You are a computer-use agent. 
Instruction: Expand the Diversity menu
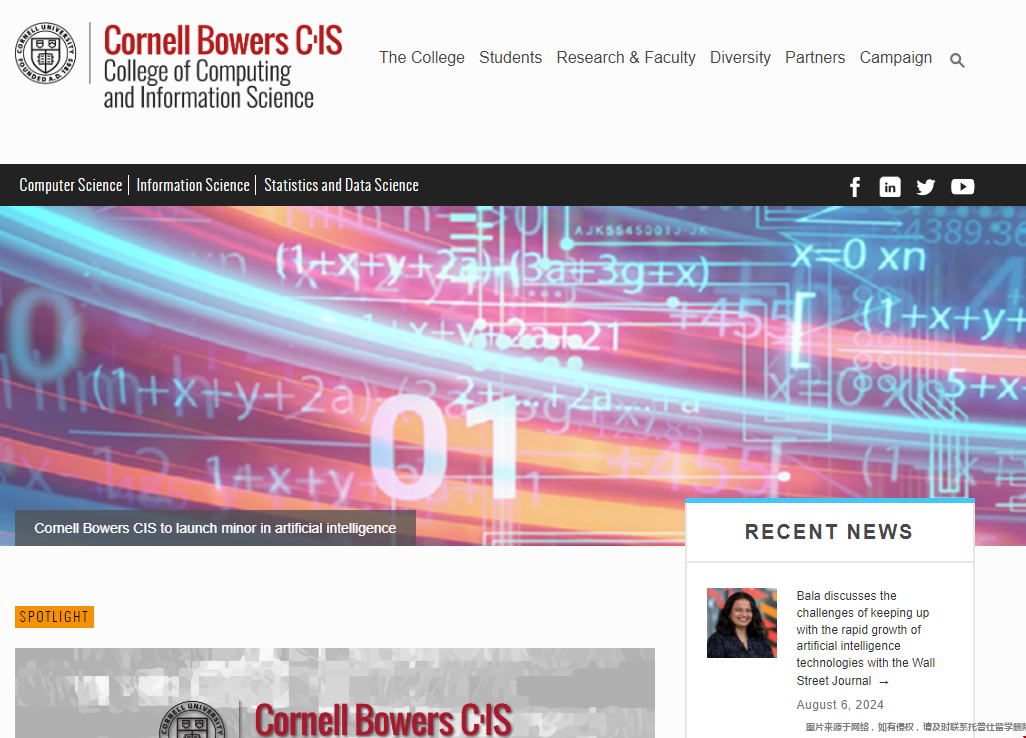(x=740, y=58)
